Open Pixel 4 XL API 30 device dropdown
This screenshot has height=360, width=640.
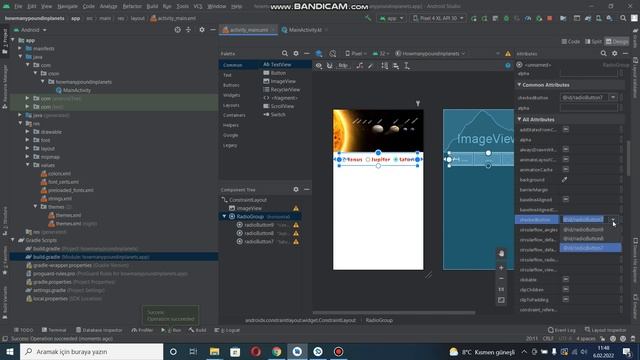tap(438, 18)
